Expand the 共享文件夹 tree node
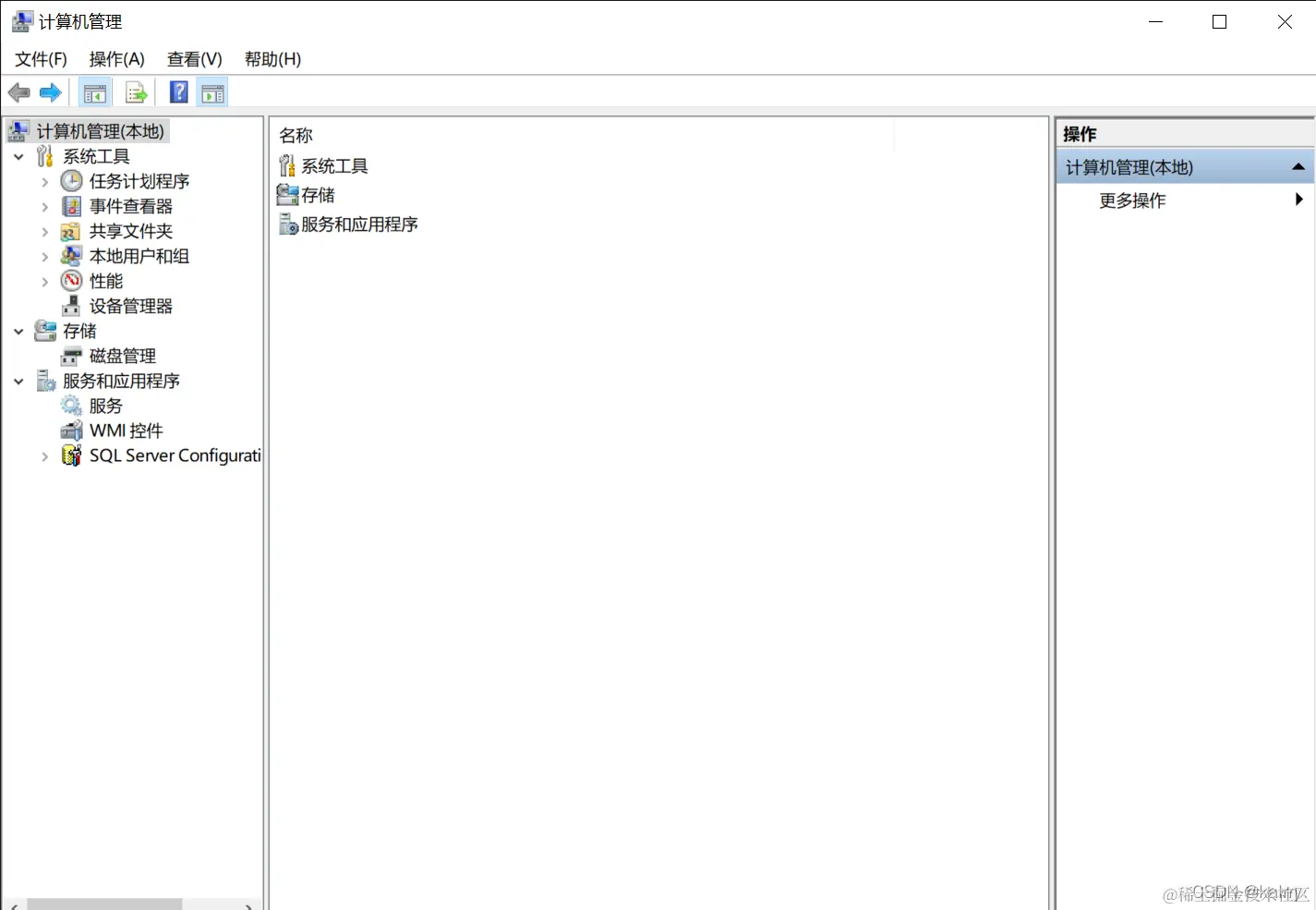1316x910 pixels. click(x=44, y=232)
